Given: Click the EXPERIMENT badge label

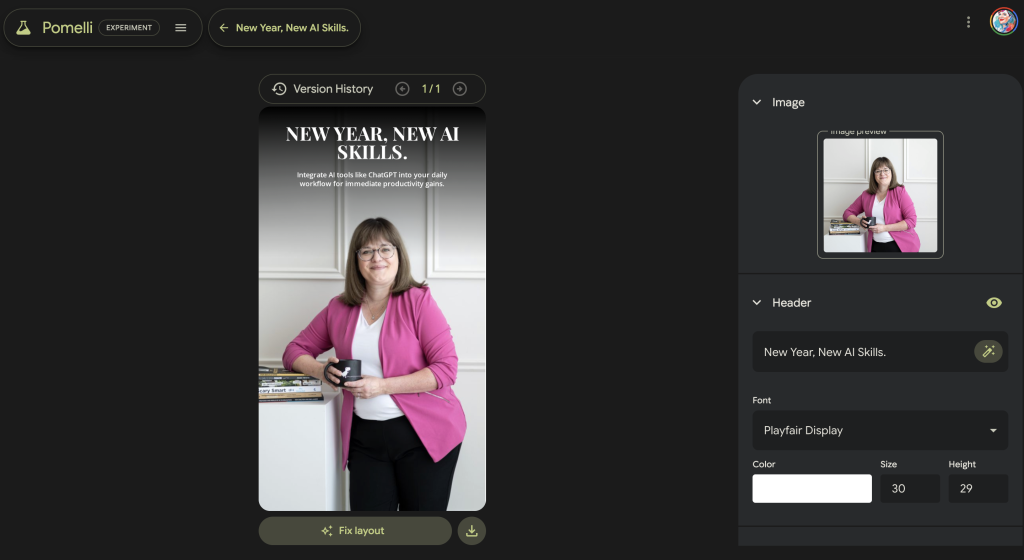Looking at the screenshot, I should [x=129, y=28].
